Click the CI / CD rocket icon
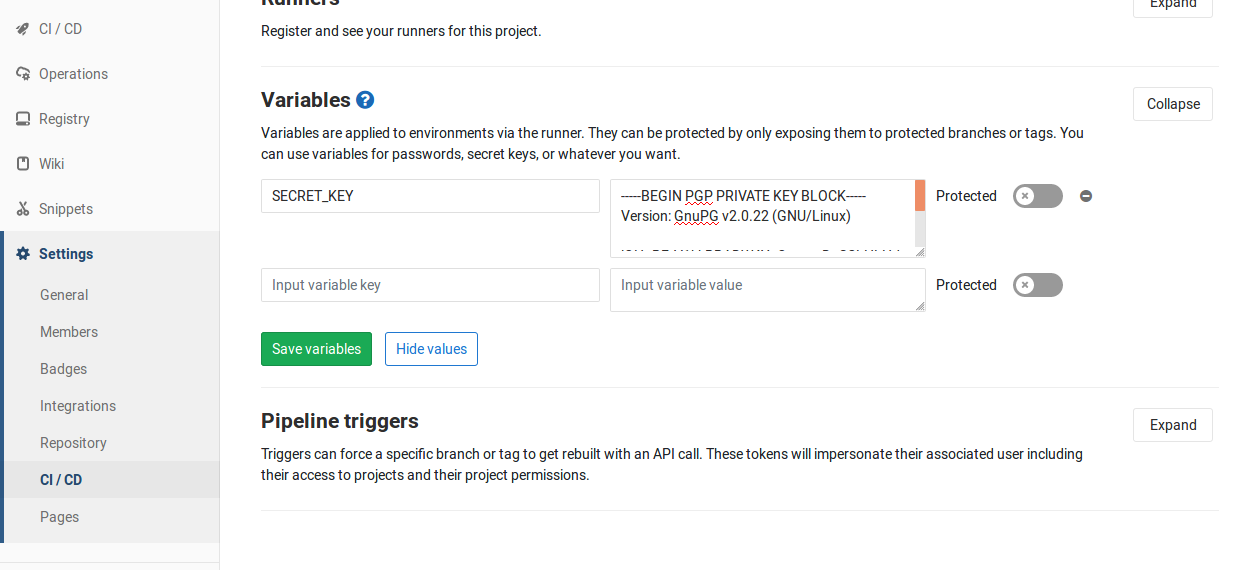 coord(23,29)
